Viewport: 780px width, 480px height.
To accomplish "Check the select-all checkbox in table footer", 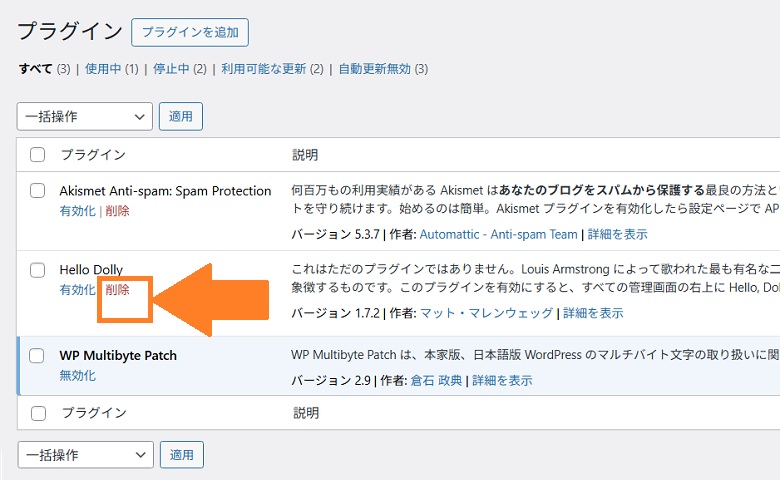I will click(38, 413).
